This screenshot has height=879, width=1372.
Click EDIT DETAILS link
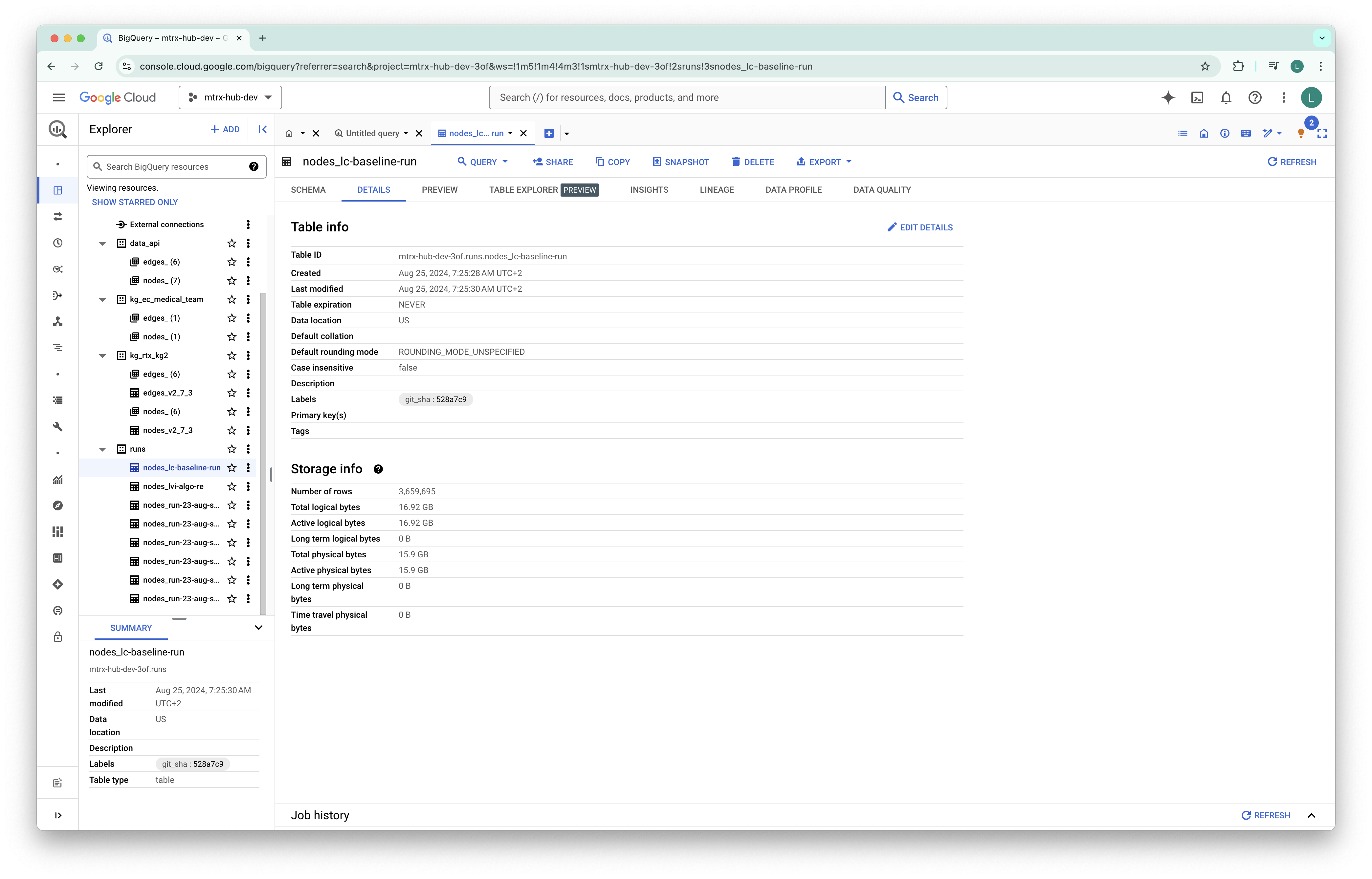click(920, 228)
